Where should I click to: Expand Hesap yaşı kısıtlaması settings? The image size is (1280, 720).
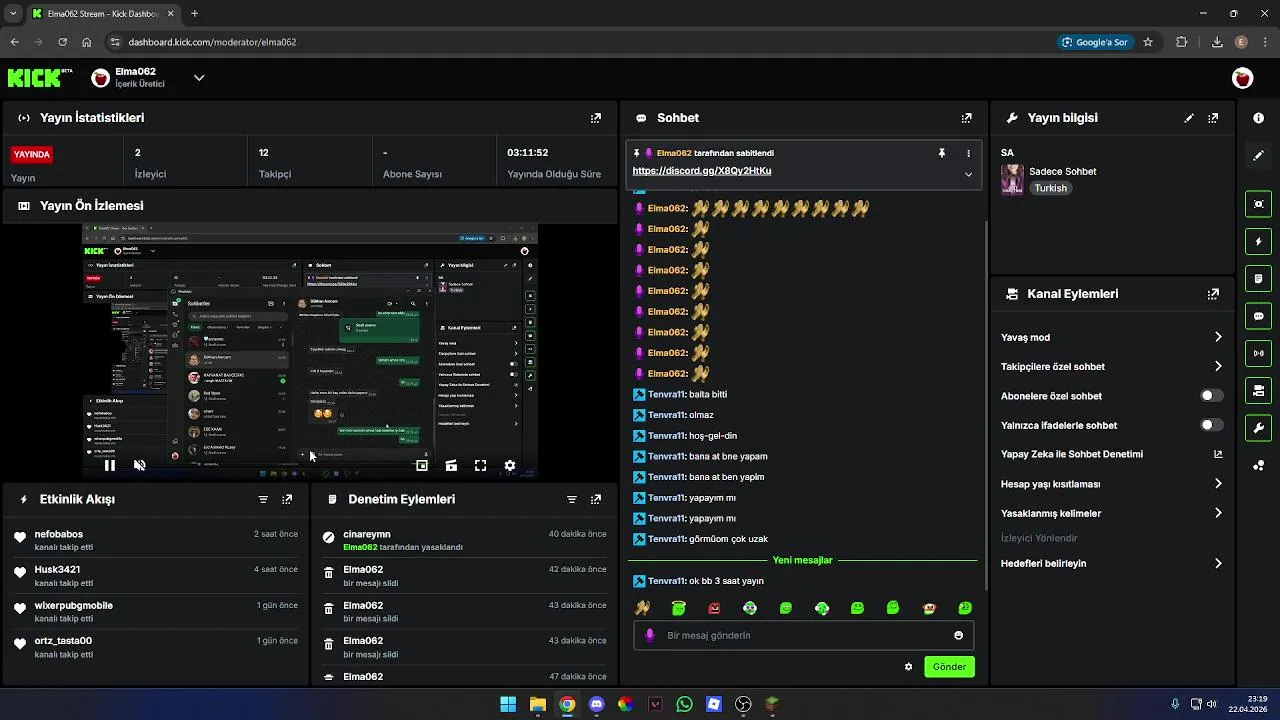click(x=1218, y=484)
